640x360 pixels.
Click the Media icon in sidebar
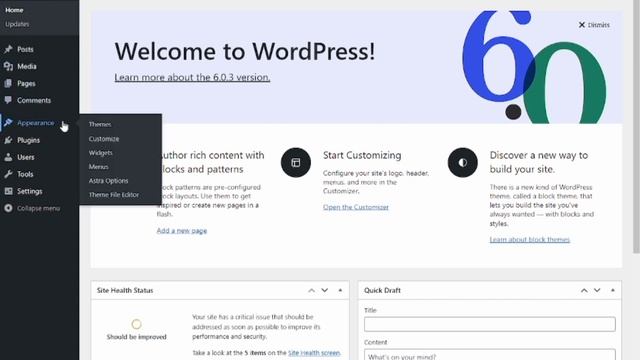click(8, 66)
